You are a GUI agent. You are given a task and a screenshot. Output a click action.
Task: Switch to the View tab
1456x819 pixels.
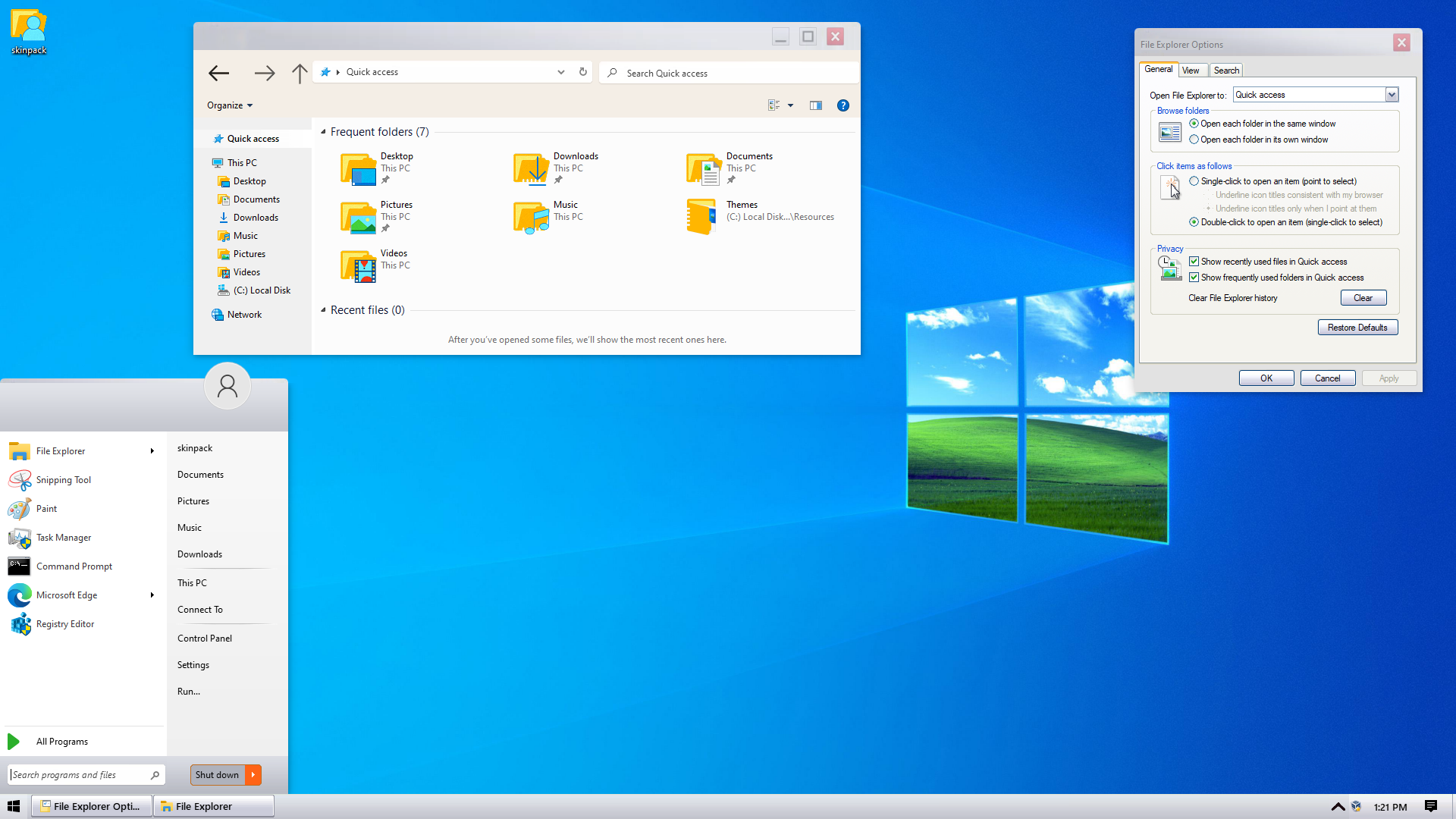[x=1191, y=71]
